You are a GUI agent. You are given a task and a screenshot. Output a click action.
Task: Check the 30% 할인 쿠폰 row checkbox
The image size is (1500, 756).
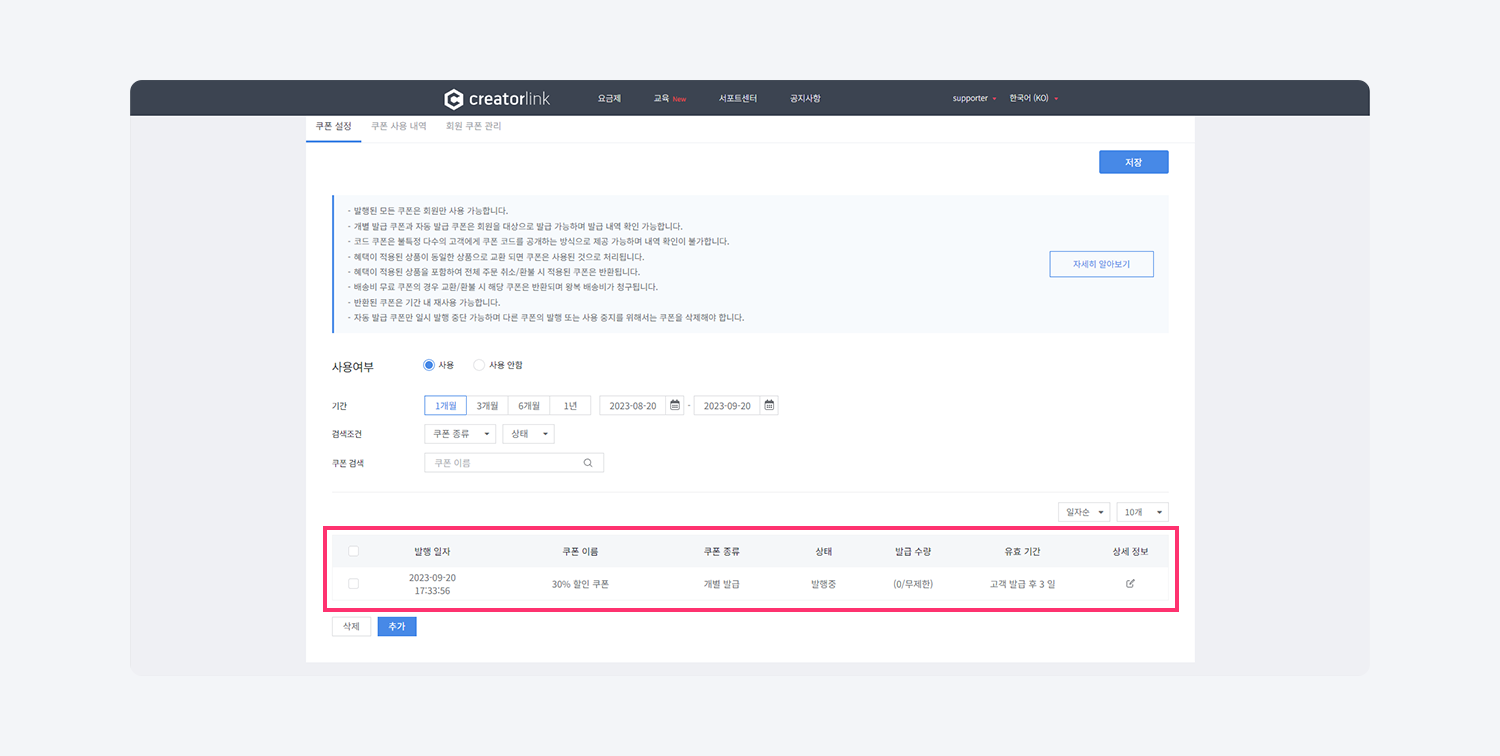click(353, 584)
